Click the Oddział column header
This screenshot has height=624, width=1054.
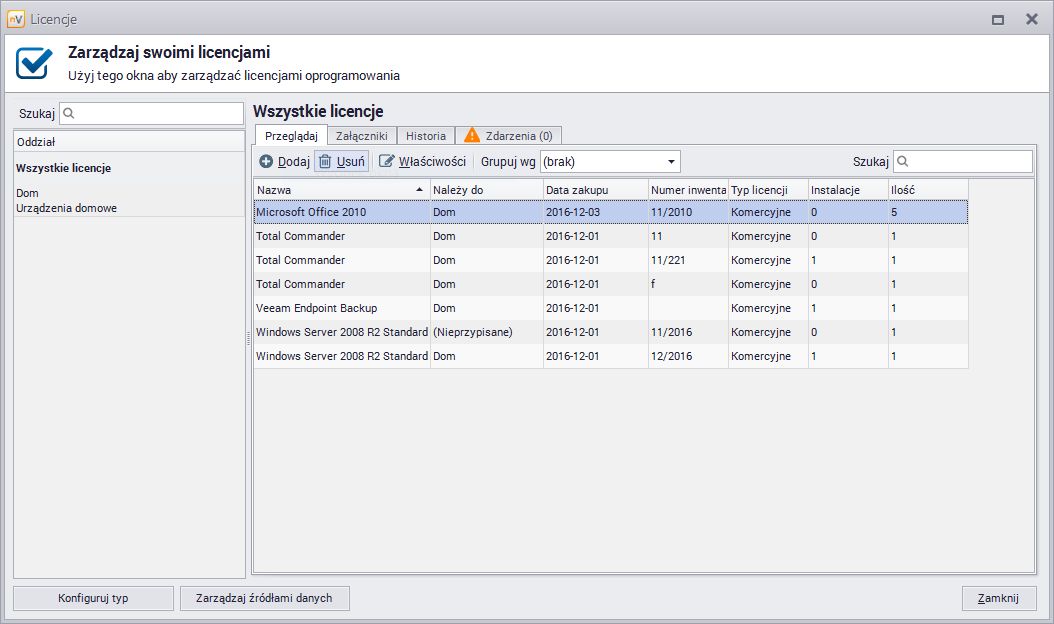pyautogui.click(x=129, y=142)
